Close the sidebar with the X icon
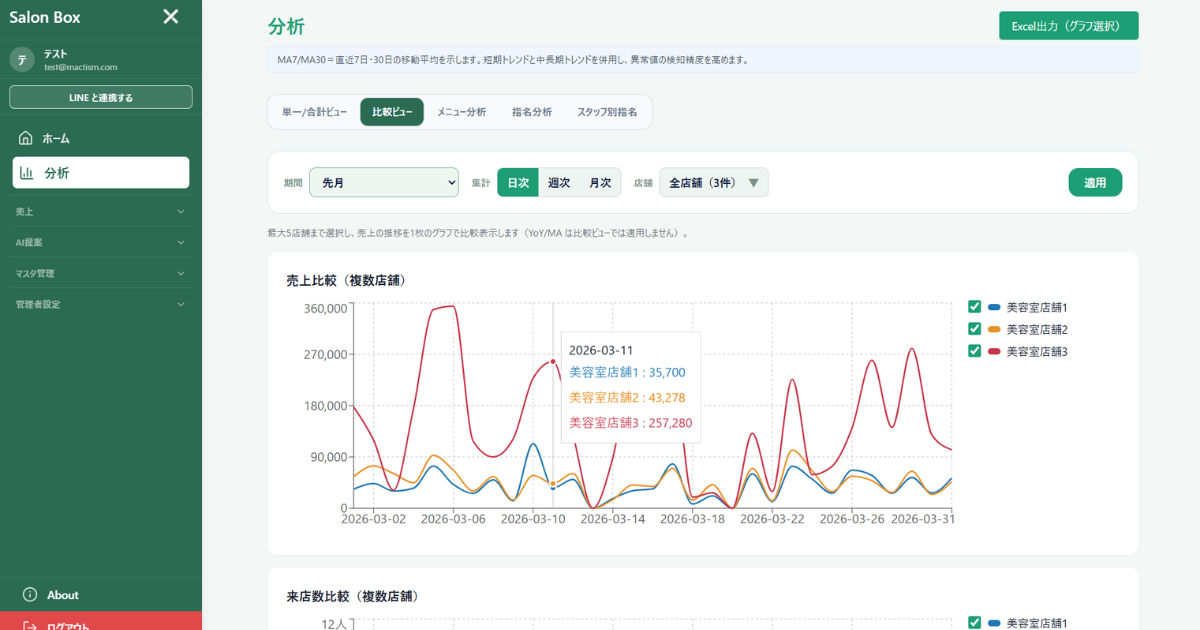1200x630 pixels. click(x=171, y=16)
